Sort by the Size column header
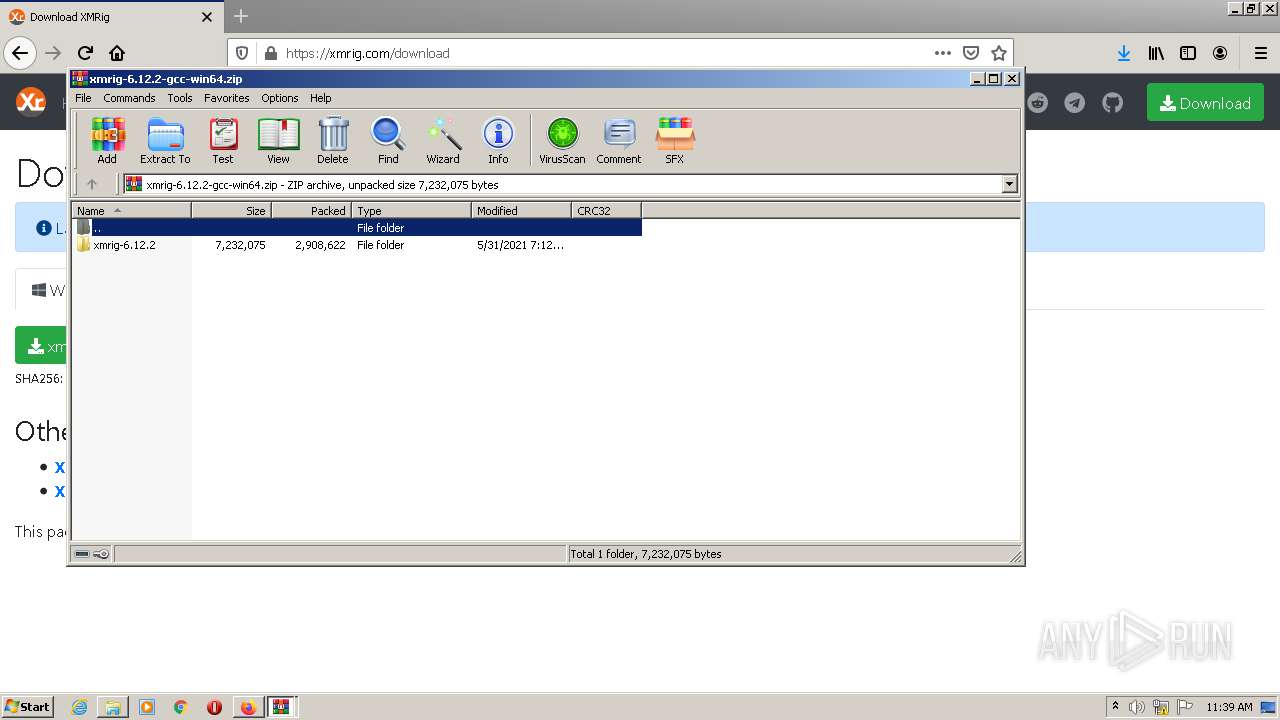Viewport: 1280px width, 720px height. click(231, 210)
